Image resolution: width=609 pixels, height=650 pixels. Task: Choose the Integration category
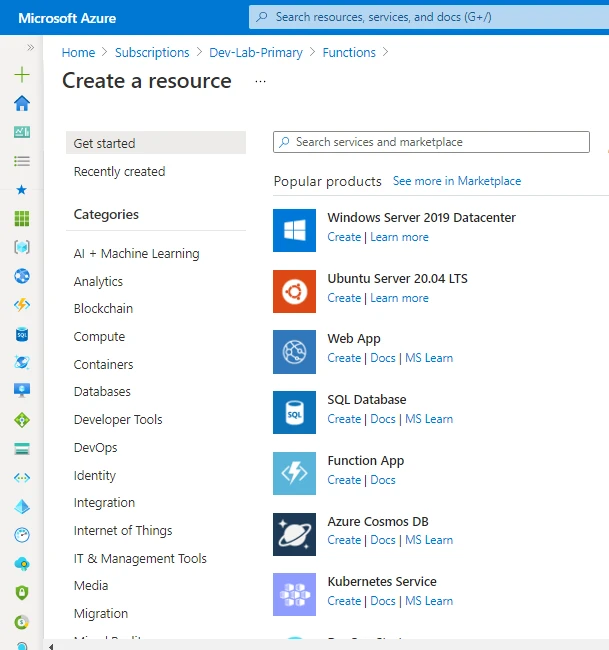(104, 503)
